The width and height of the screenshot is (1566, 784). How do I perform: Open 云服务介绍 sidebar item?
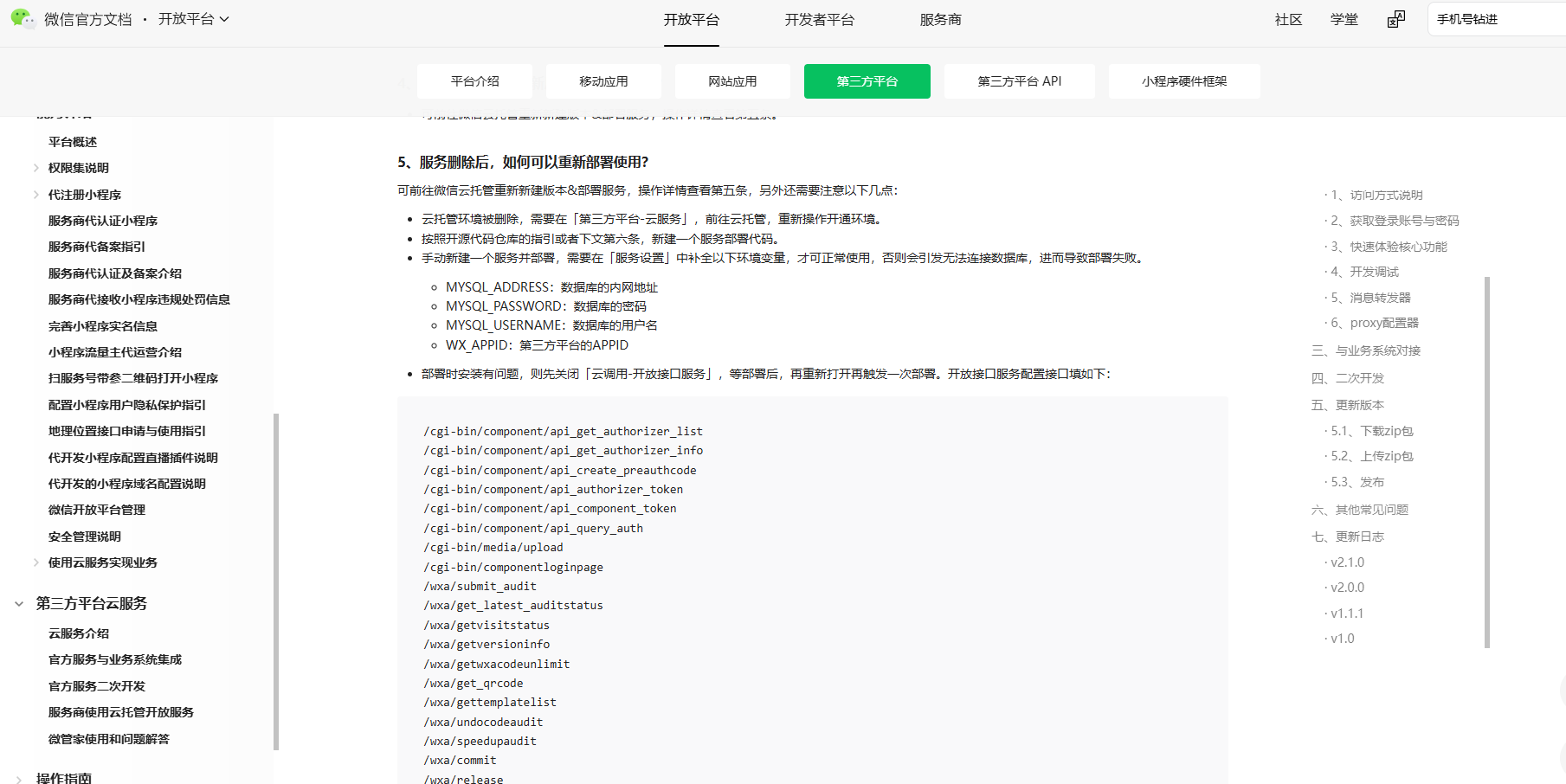[79, 633]
